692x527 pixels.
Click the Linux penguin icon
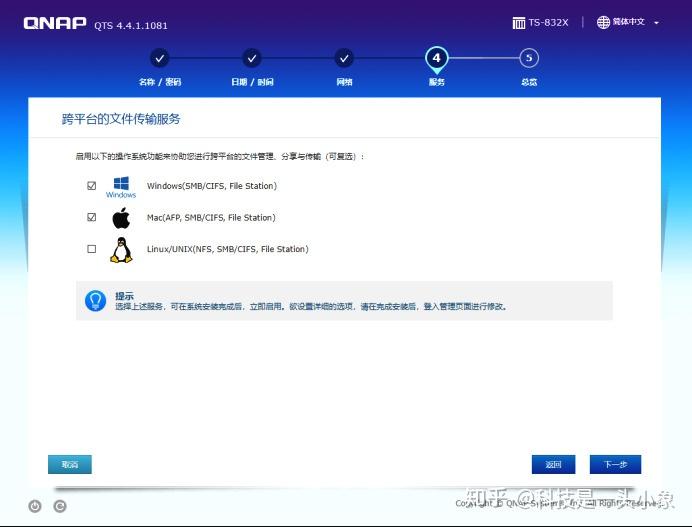(x=121, y=250)
